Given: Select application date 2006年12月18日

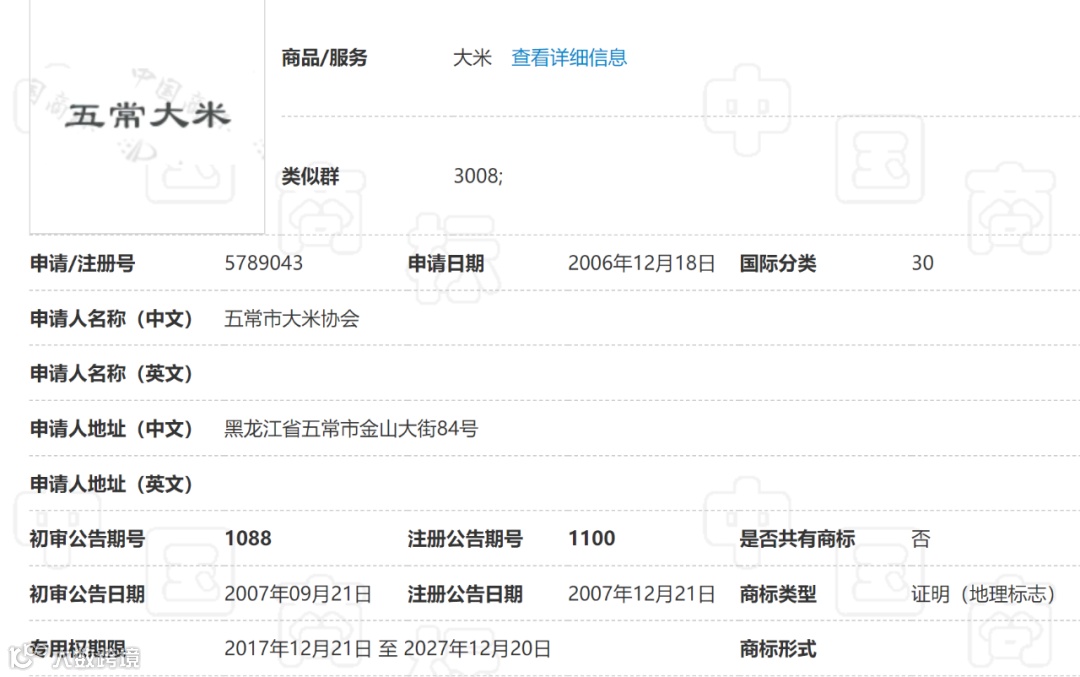Looking at the screenshot, I should (641, 263).
